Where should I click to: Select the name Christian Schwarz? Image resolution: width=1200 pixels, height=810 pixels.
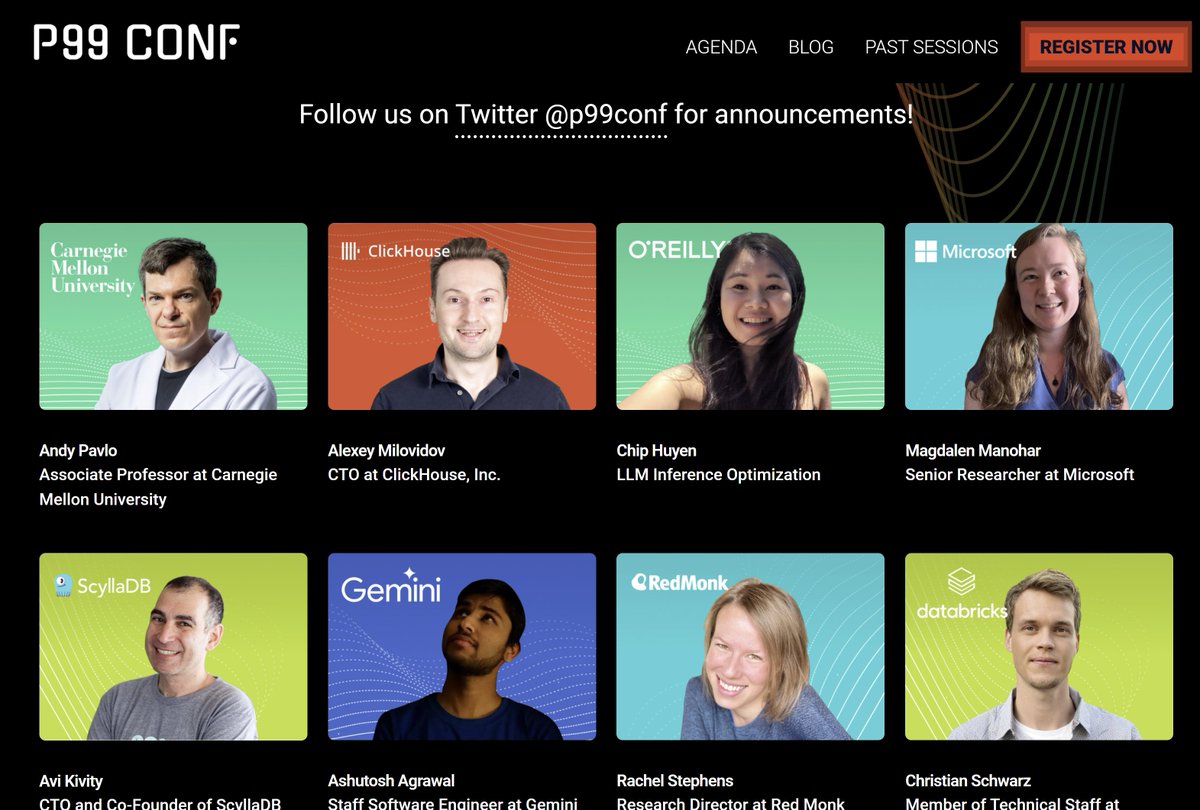(x=968, y=780)
